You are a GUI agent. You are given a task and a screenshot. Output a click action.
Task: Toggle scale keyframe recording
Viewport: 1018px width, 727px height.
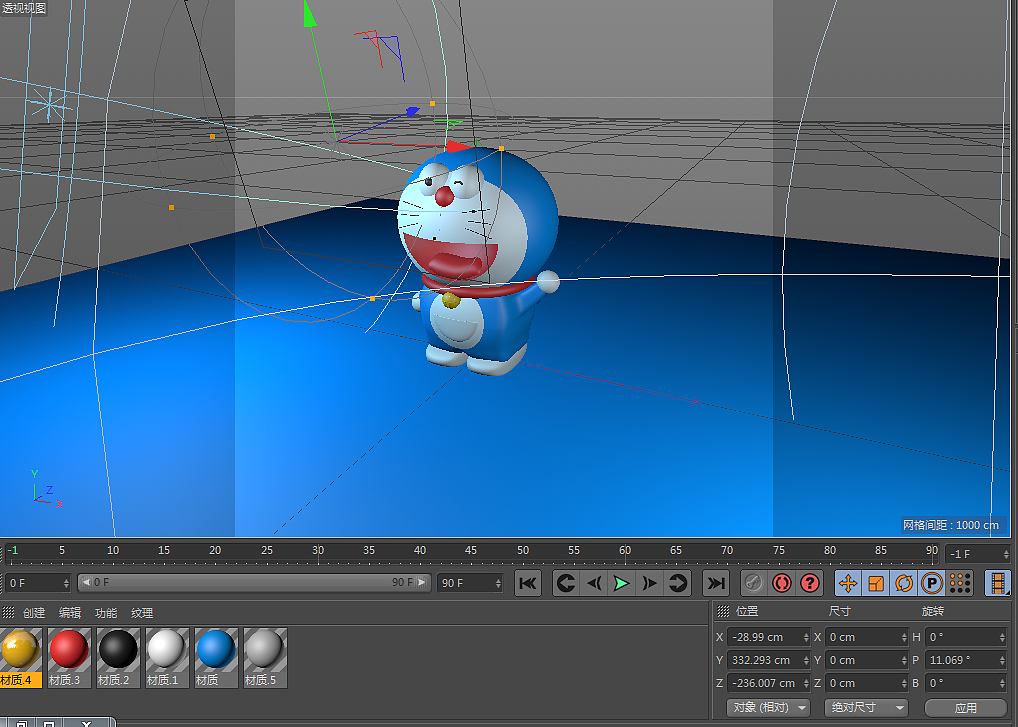click(x=876, y=583)
